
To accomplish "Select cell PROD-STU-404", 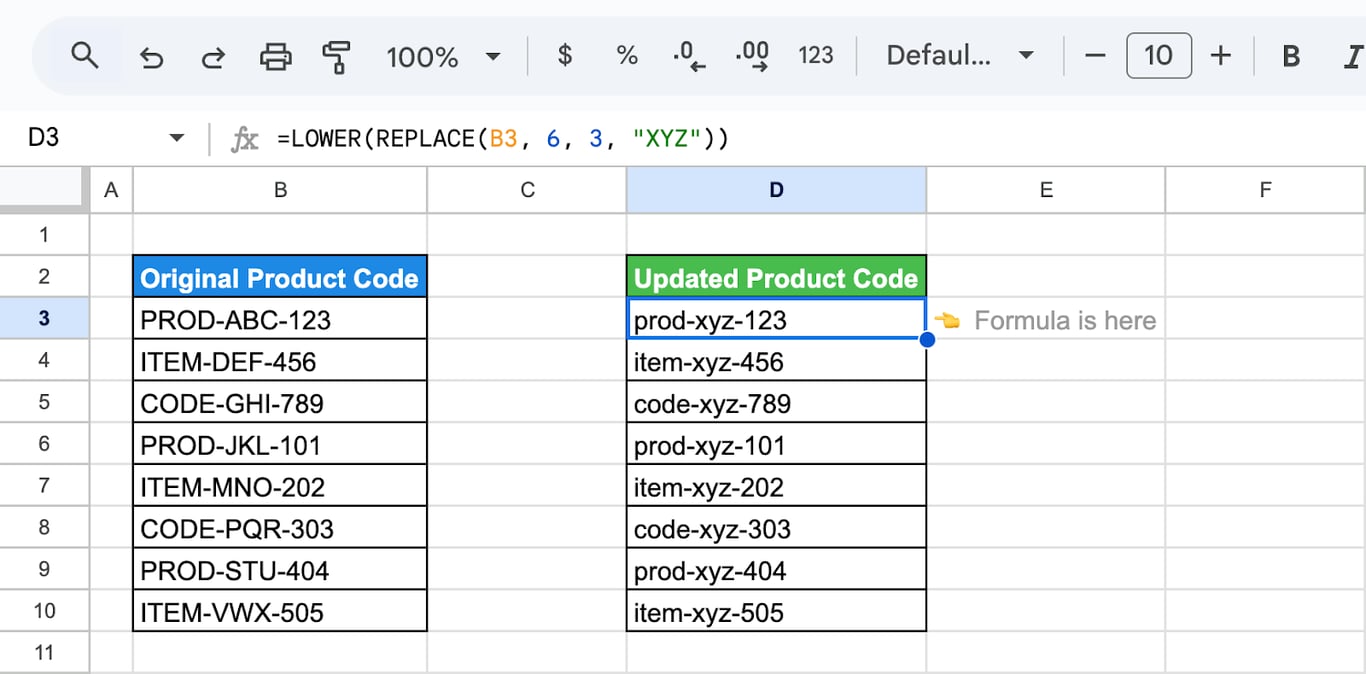I will pos(280,570).
